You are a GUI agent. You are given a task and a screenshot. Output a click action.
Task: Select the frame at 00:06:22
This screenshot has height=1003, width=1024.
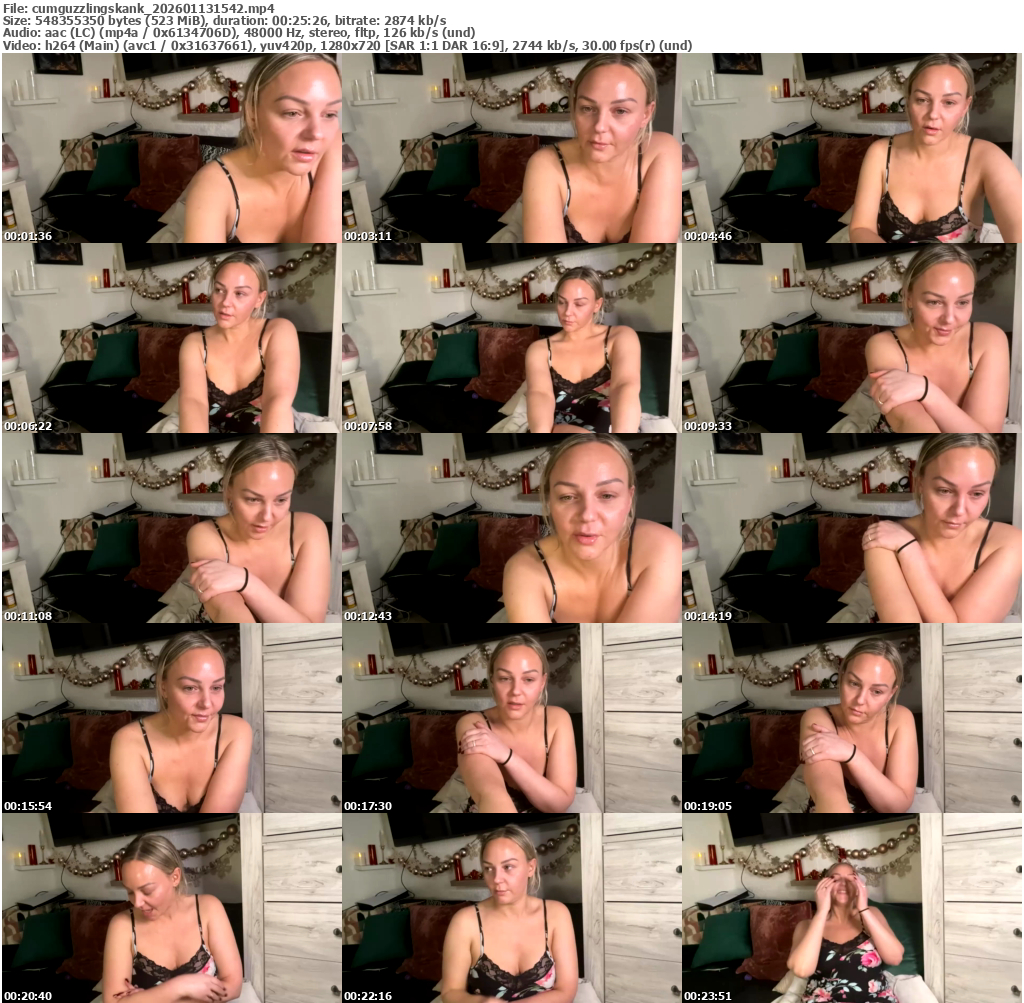[171, 338]
